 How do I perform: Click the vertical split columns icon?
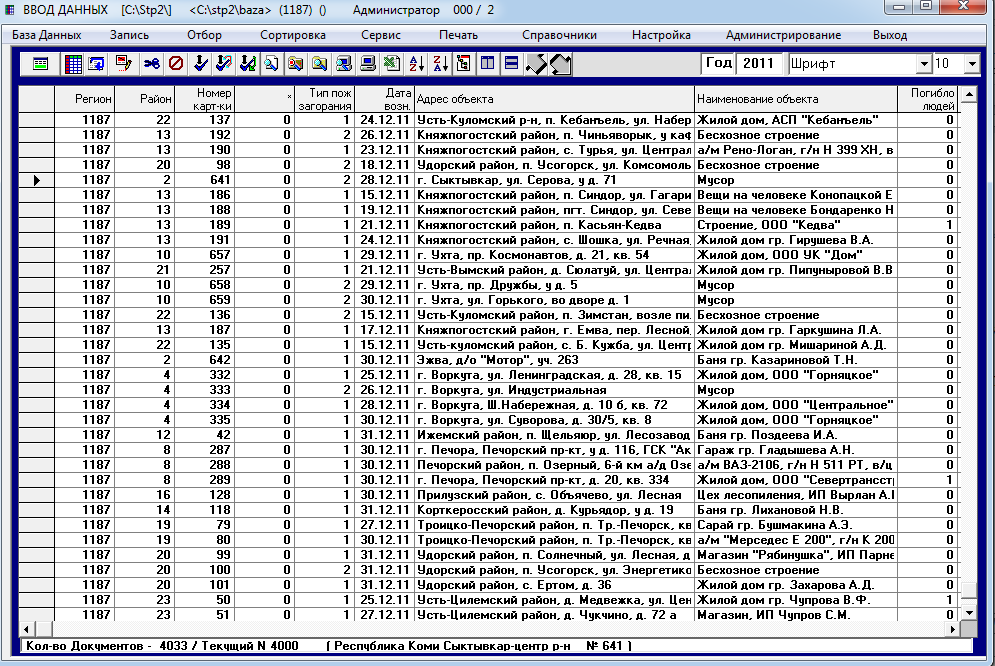point(487,63)
